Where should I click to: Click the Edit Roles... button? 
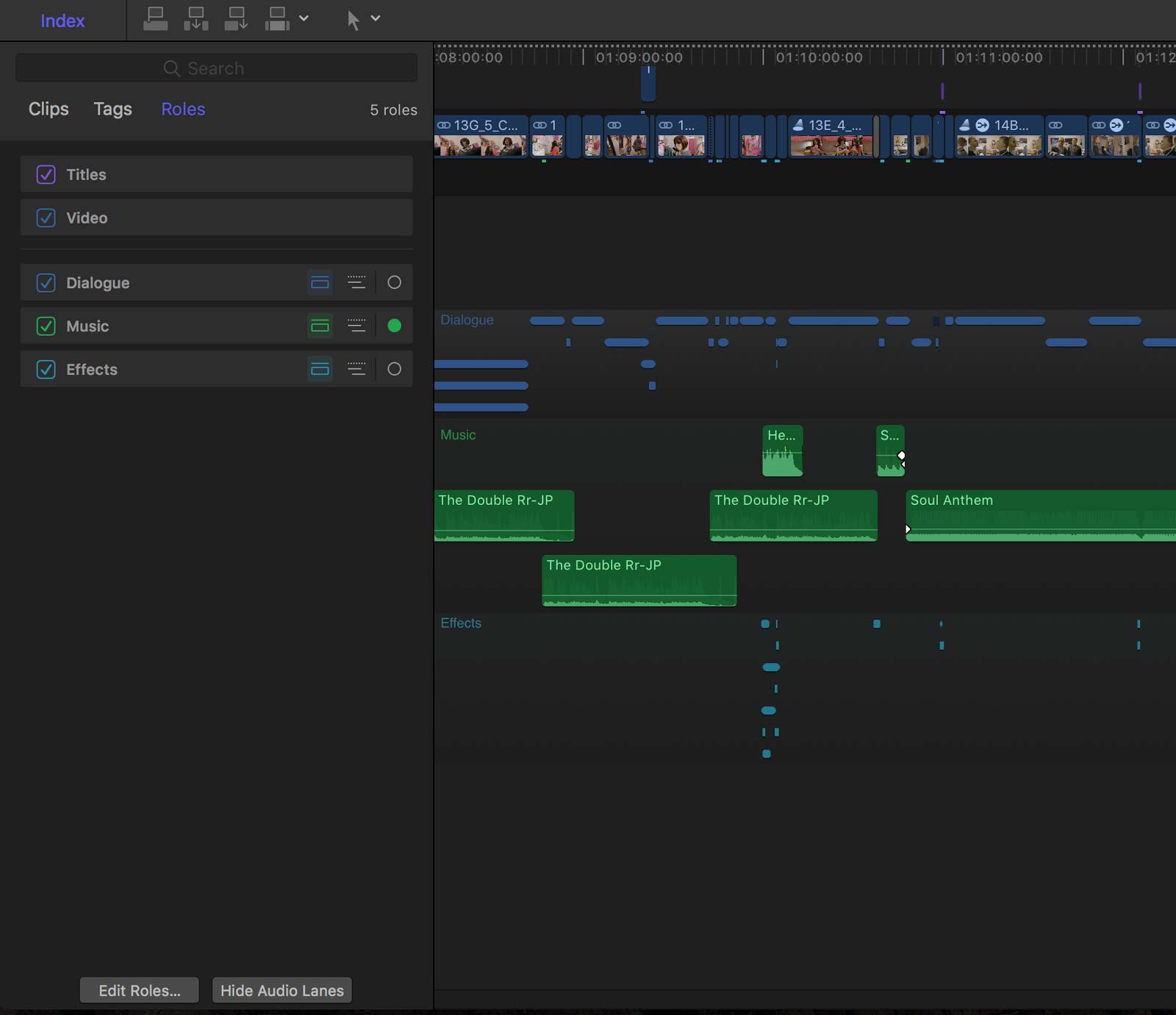pyautogui.click(x=140, y=990)
